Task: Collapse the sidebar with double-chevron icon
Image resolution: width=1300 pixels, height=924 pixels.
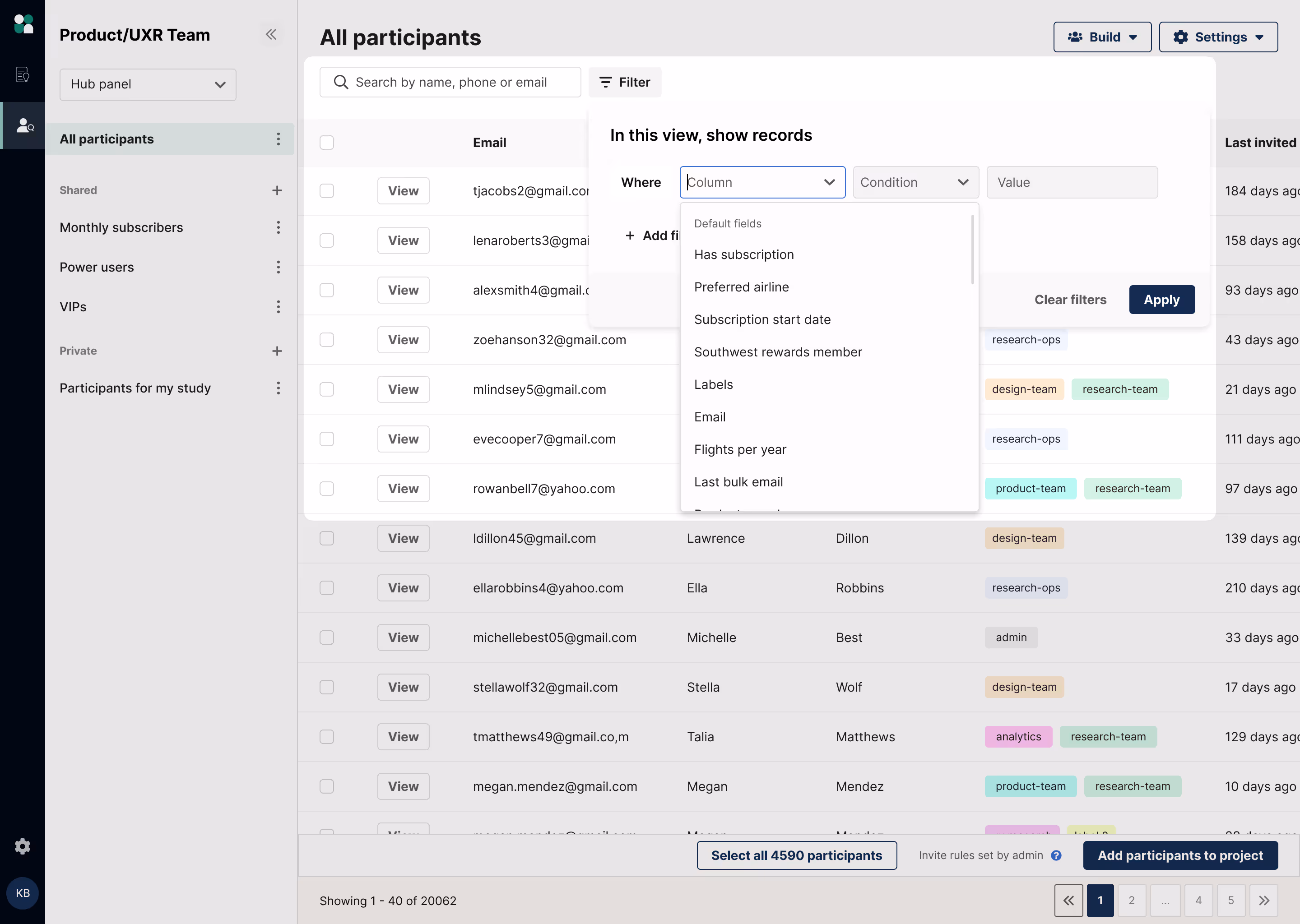Action: (271, 34)
